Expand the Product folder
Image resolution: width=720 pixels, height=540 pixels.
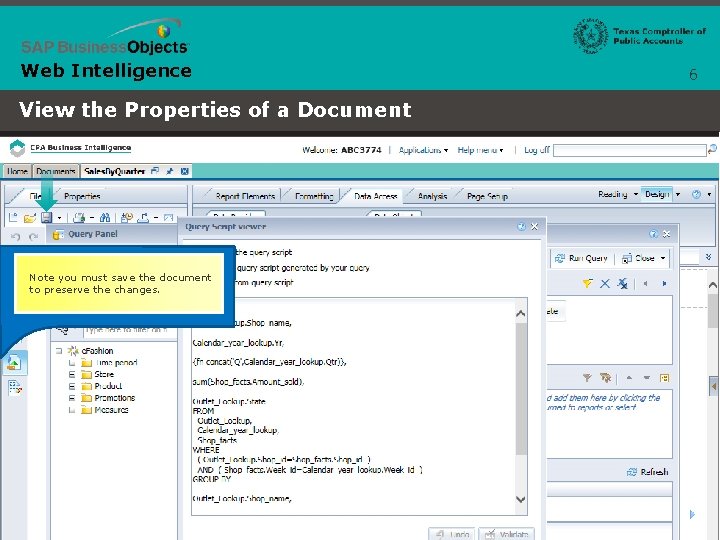pyautogui.click(x=72, y=386)
